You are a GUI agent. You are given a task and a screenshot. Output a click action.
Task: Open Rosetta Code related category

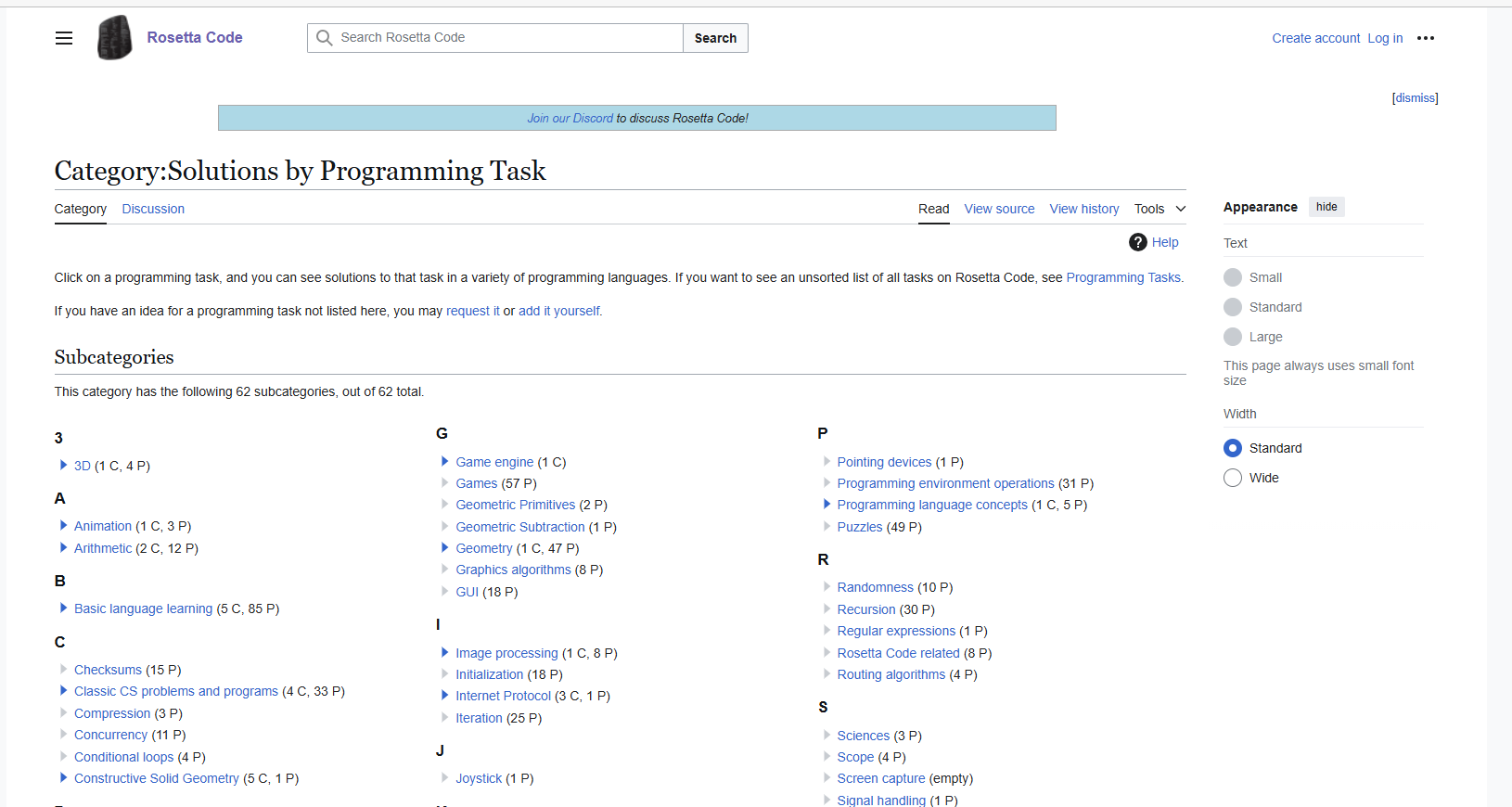click(899, 653)
